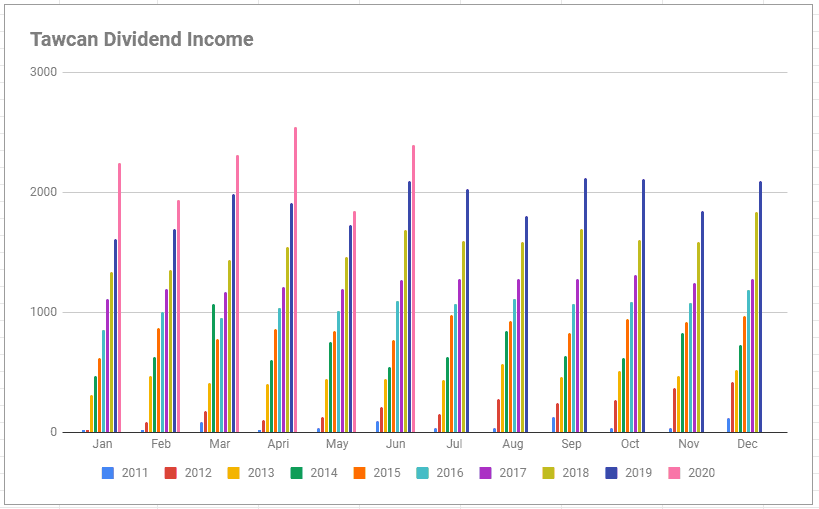Click the green 2014 legend swatch

point(297,473)
